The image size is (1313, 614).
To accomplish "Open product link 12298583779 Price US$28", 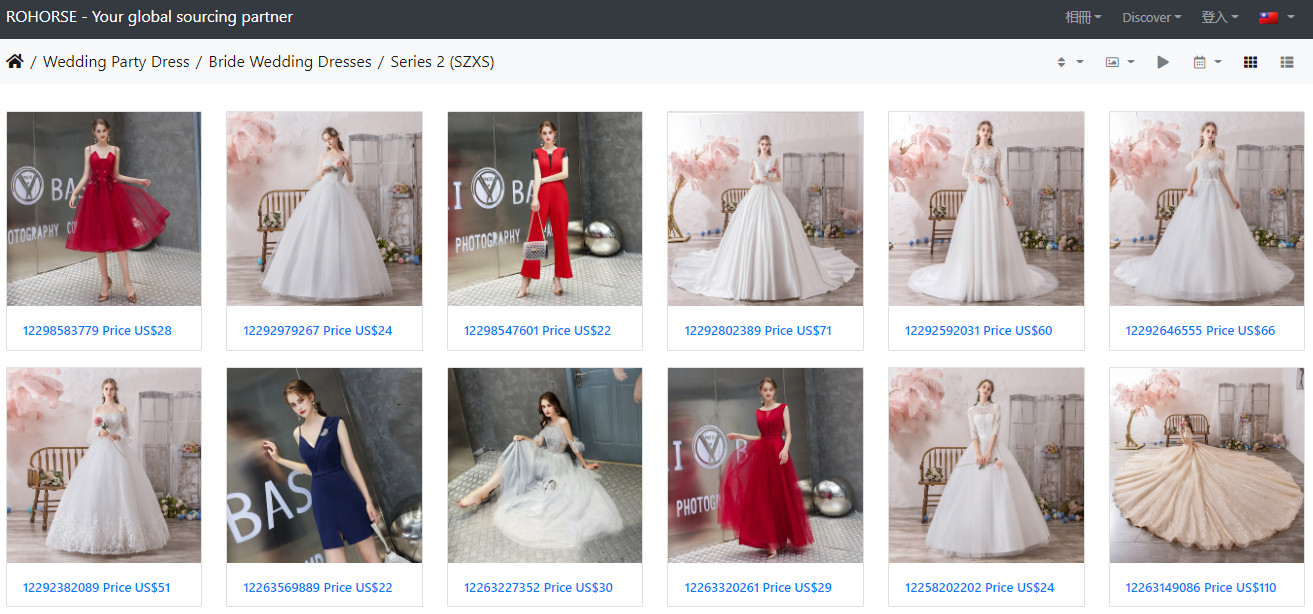I will [x=97, y=331].
